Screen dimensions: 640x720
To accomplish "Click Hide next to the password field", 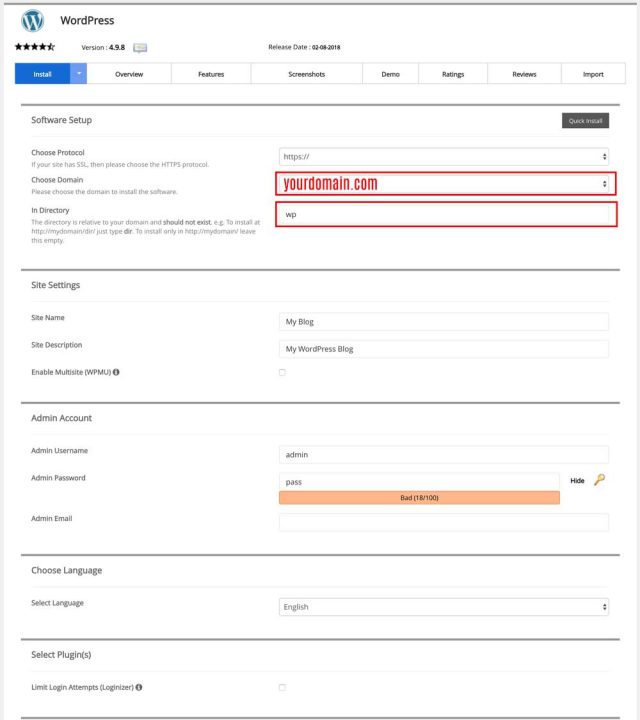I will 577,480.
